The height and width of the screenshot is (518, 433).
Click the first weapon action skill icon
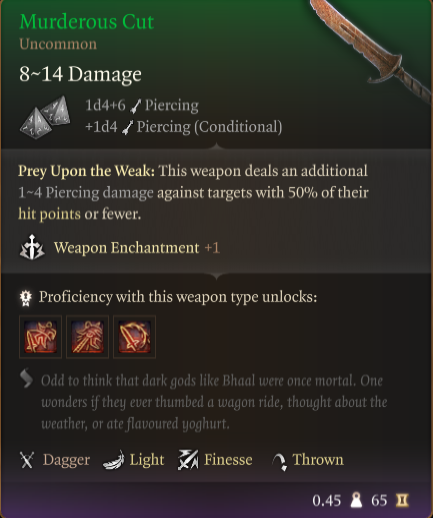(x=40, y=337)
